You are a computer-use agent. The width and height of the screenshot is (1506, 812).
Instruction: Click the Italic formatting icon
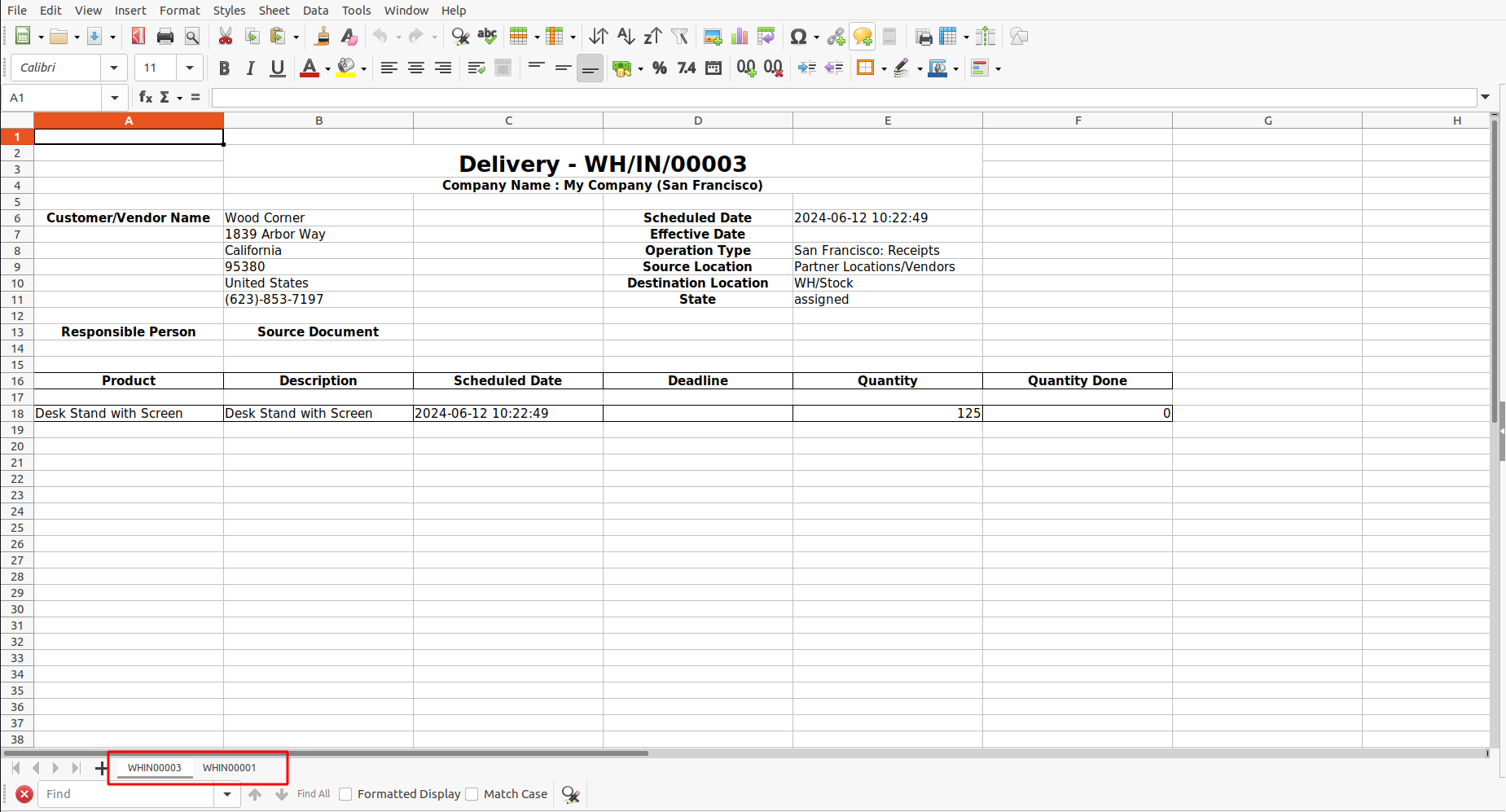[251, 68]
